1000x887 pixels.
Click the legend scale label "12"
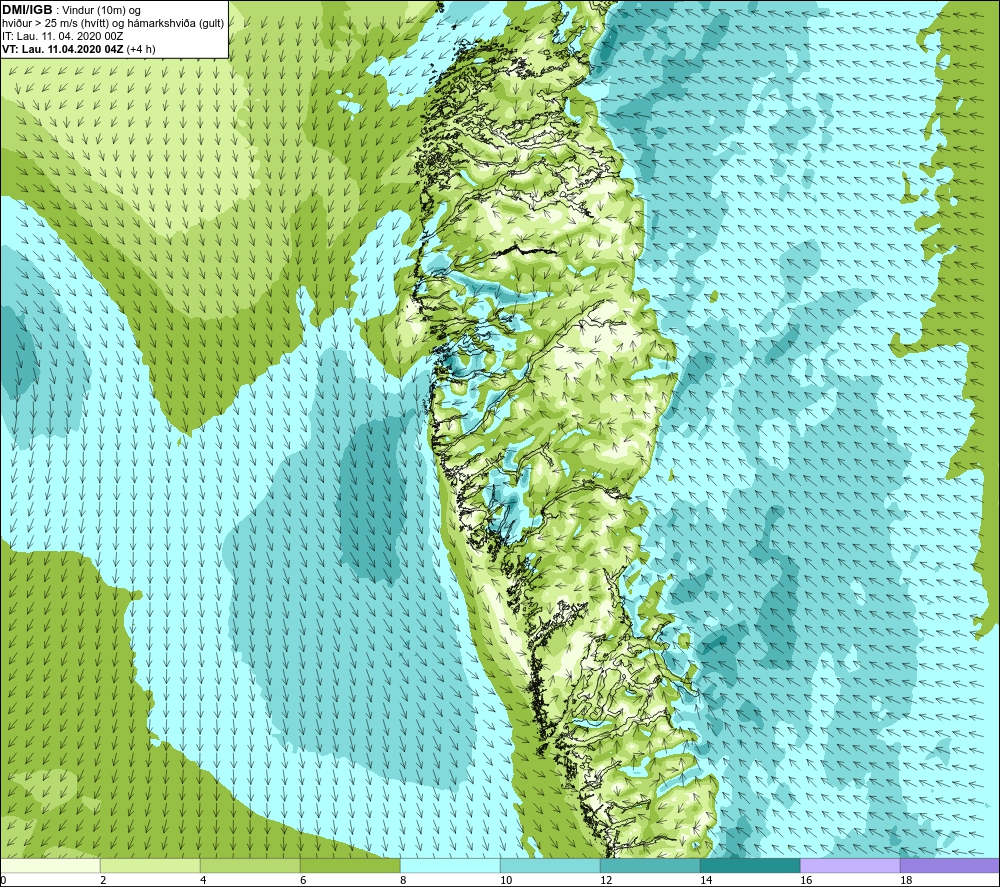pyautogui.click(x=606, y=880)
